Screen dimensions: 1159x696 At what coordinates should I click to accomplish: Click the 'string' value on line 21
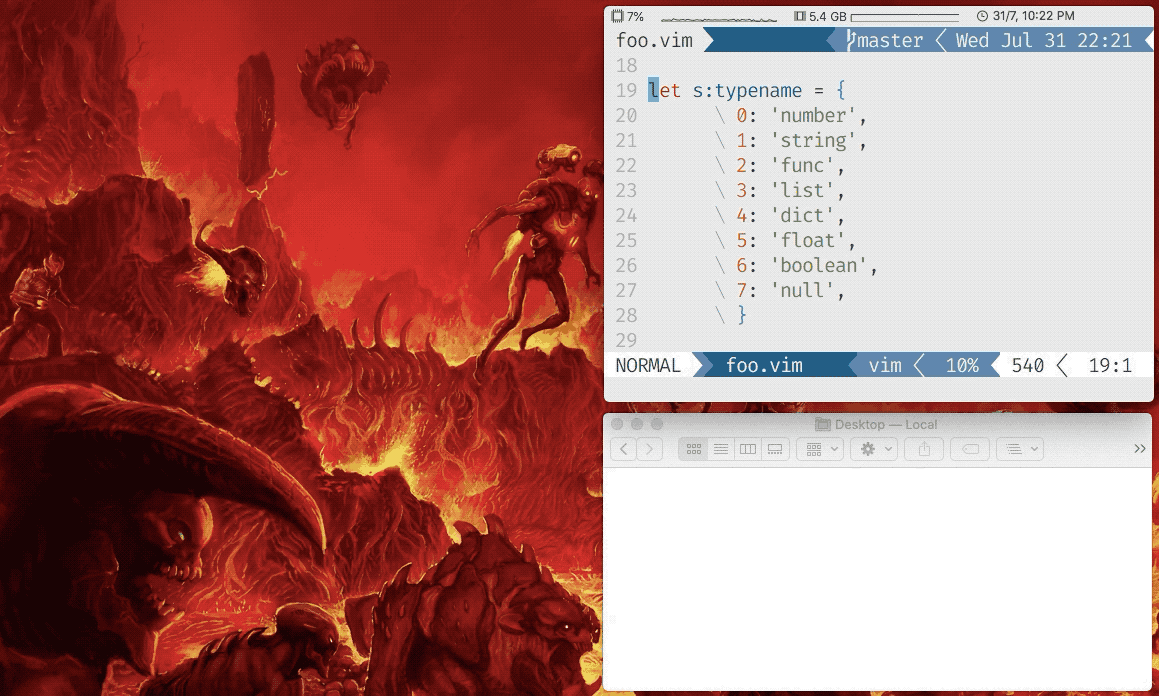click(x=813, y=140)
